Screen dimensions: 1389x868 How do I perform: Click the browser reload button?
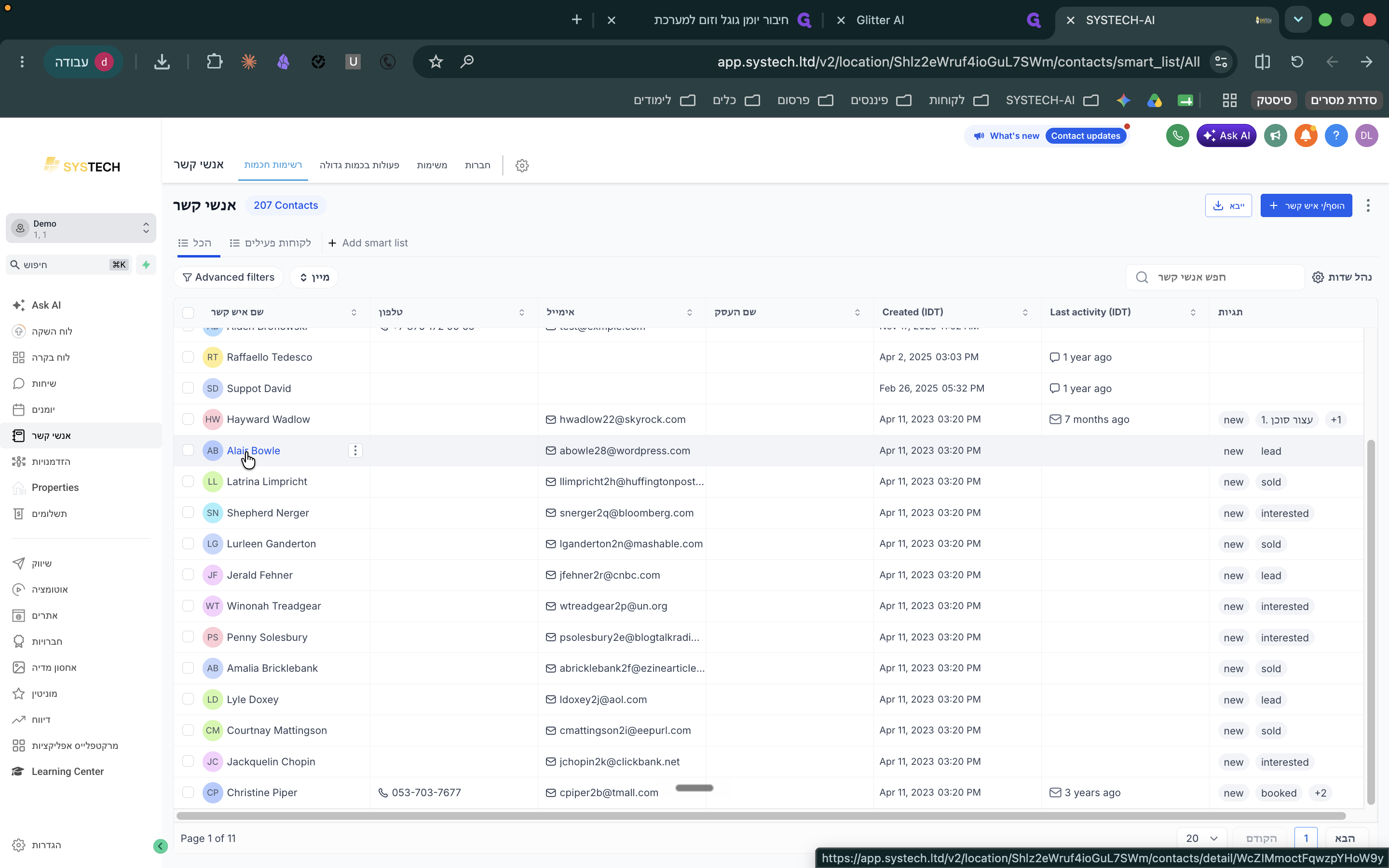(x=1297, y=61)
